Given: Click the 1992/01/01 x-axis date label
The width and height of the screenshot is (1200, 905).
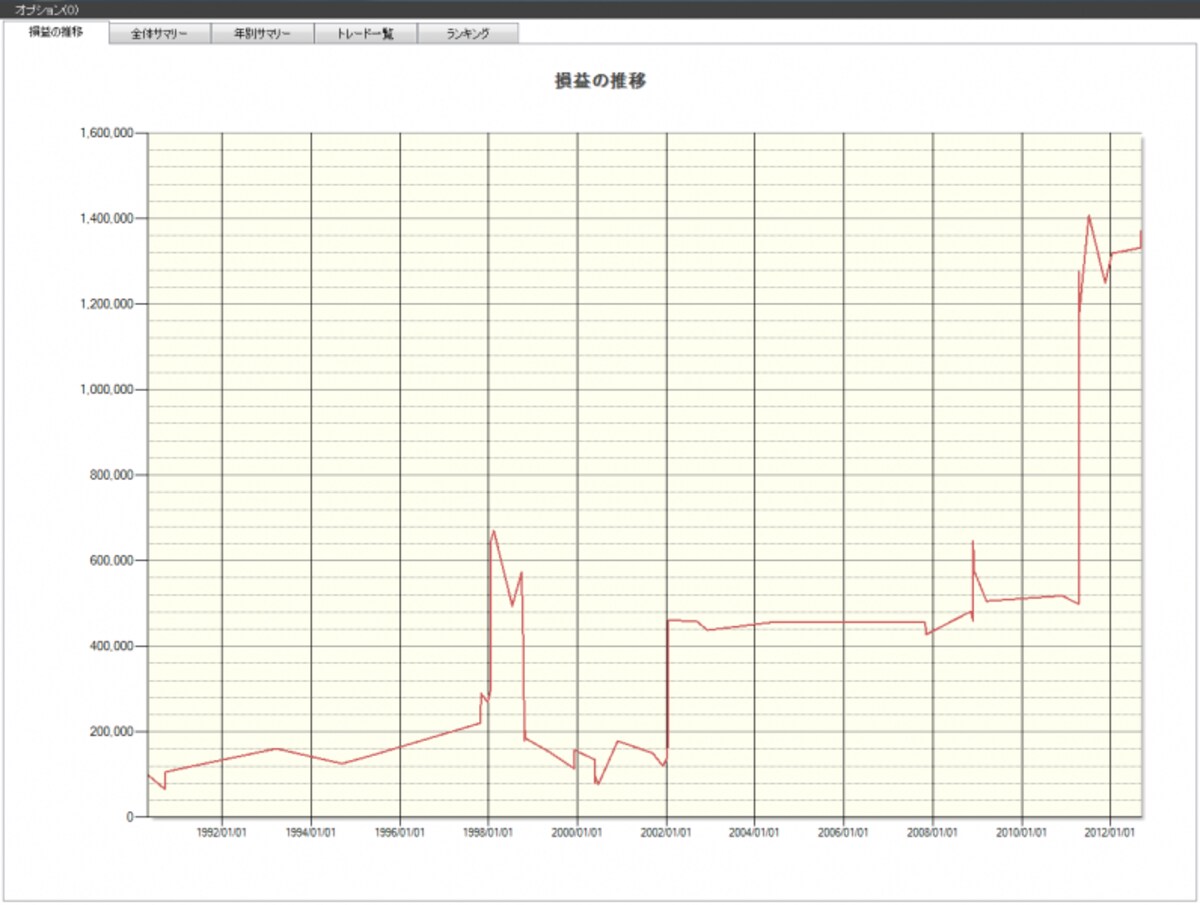Looking at the screenshot, I should tap(222, 830).
